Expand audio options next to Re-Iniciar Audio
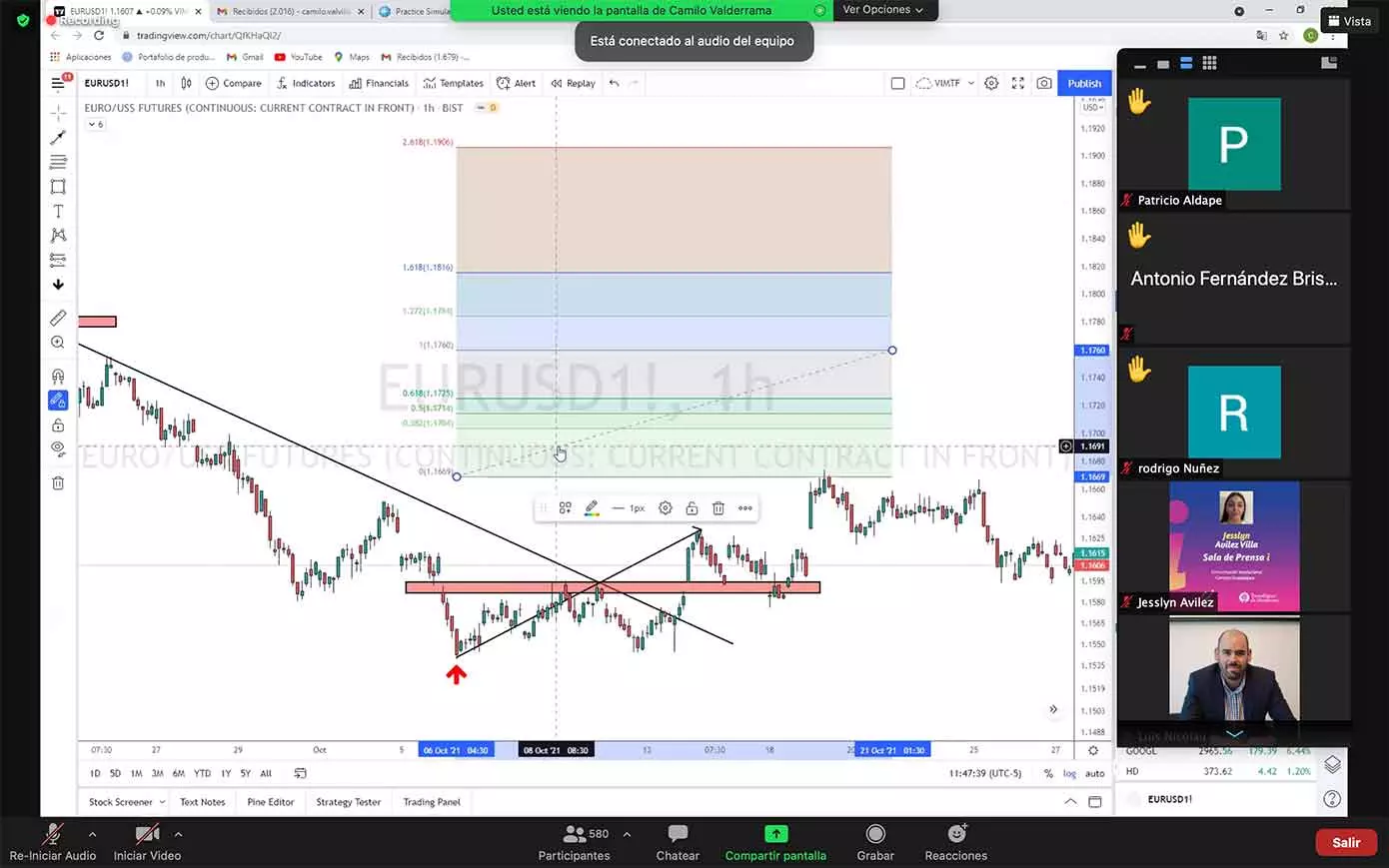 pos(92,834)
